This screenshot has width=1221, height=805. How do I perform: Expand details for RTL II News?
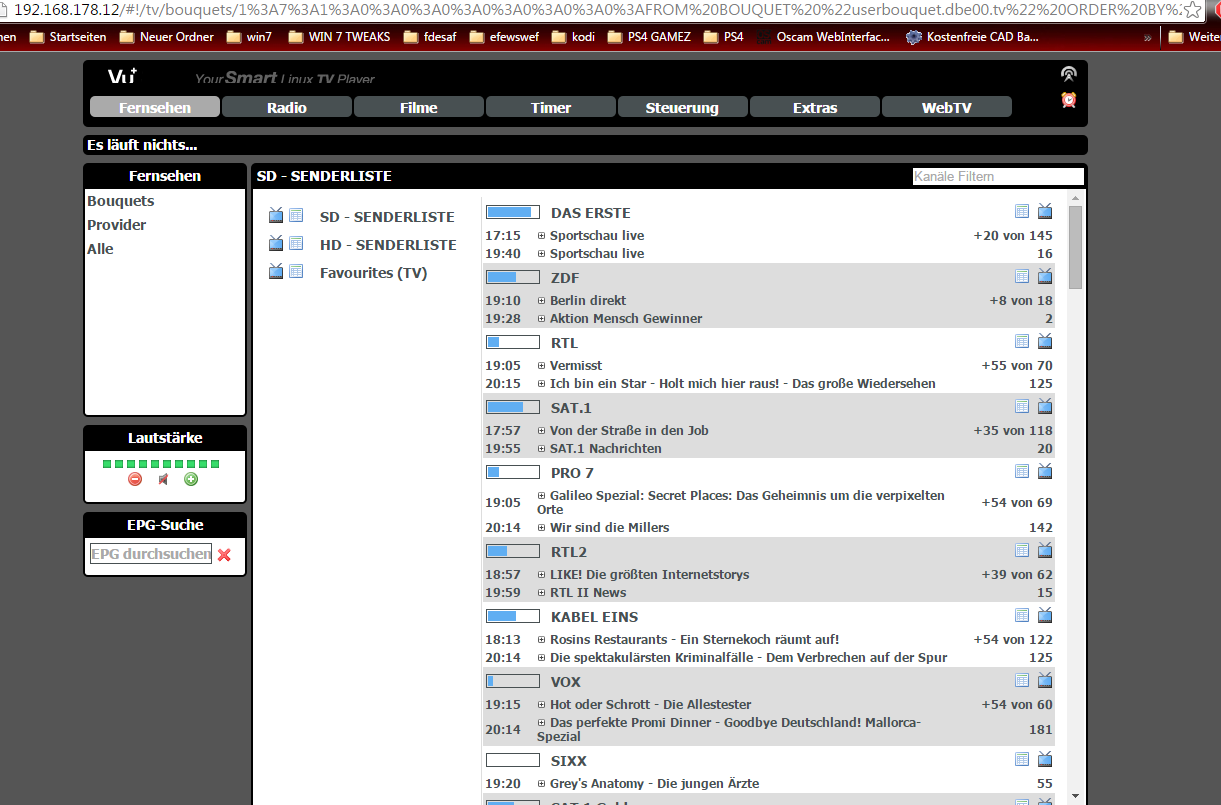(x=541, y=592)
